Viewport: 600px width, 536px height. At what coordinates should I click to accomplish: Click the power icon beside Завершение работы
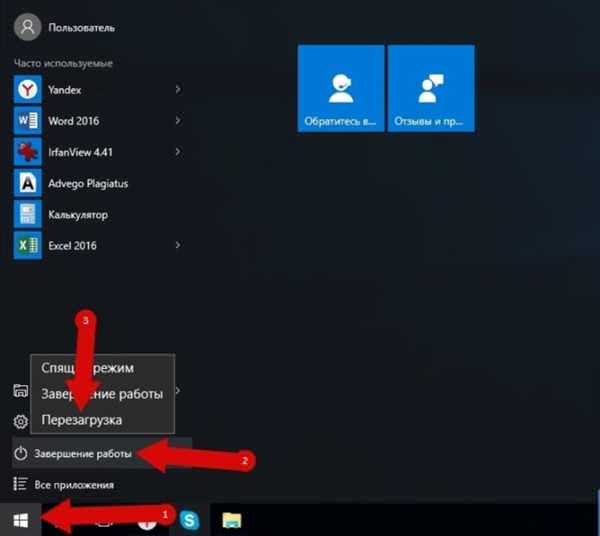[21, 453]
